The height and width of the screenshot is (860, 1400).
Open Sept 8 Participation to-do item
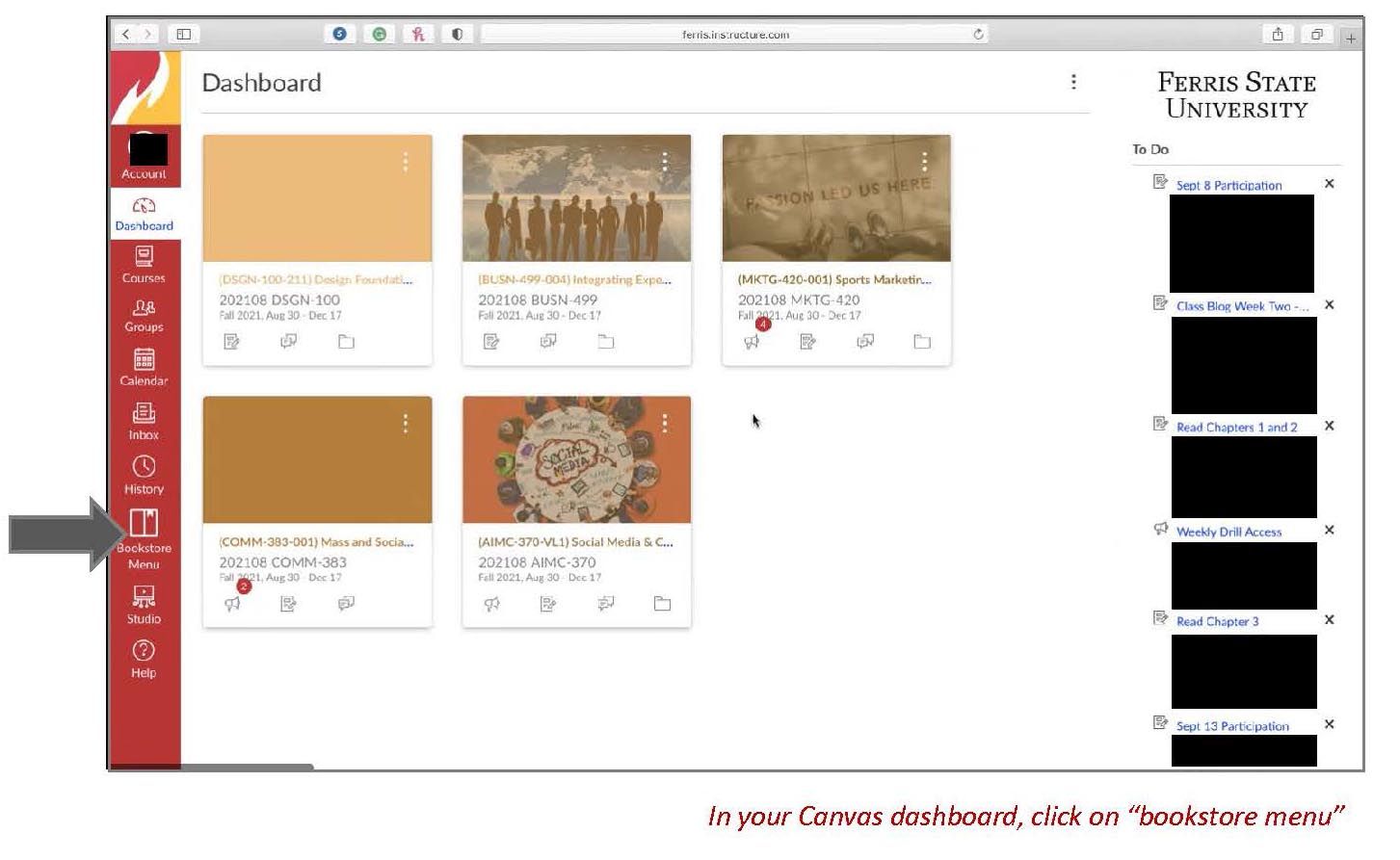1228,185
